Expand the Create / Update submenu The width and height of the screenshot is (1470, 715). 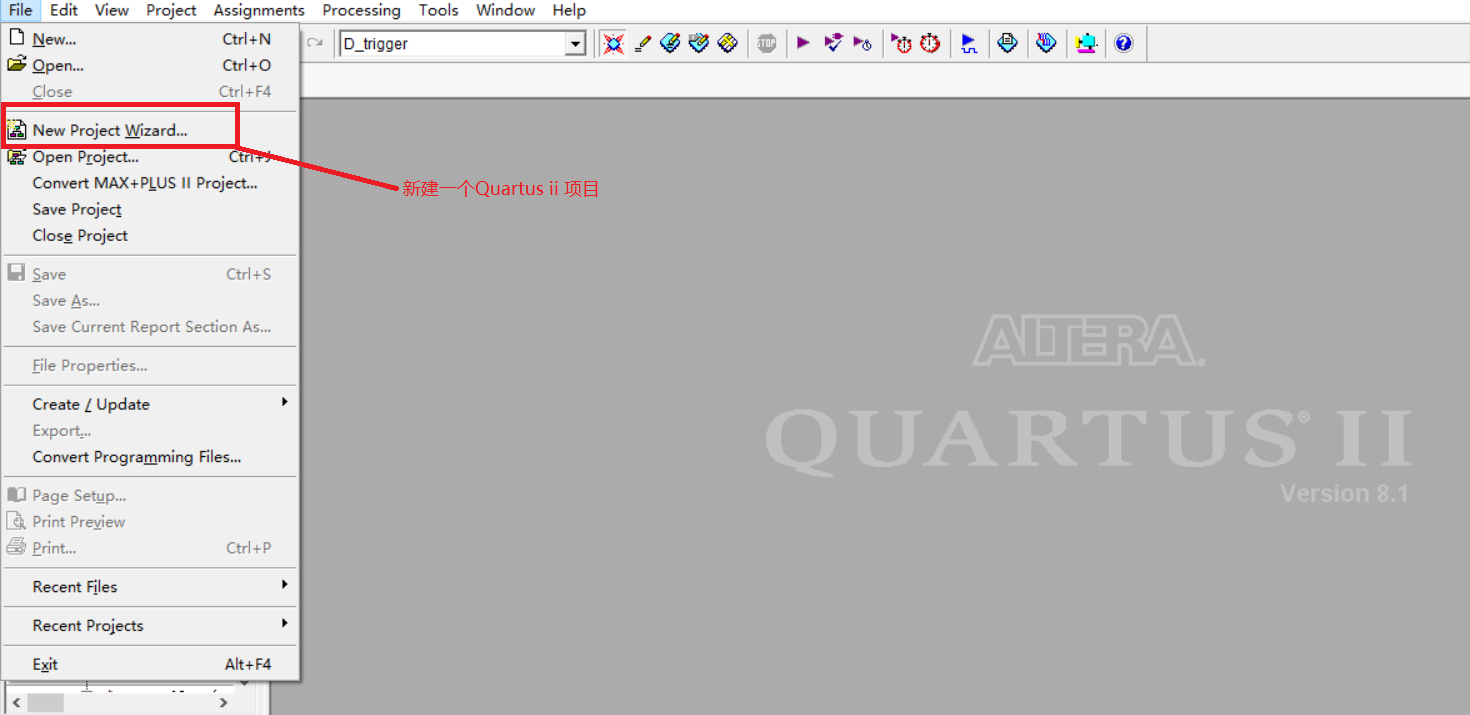pyautogui.click(x=91, y=404)
